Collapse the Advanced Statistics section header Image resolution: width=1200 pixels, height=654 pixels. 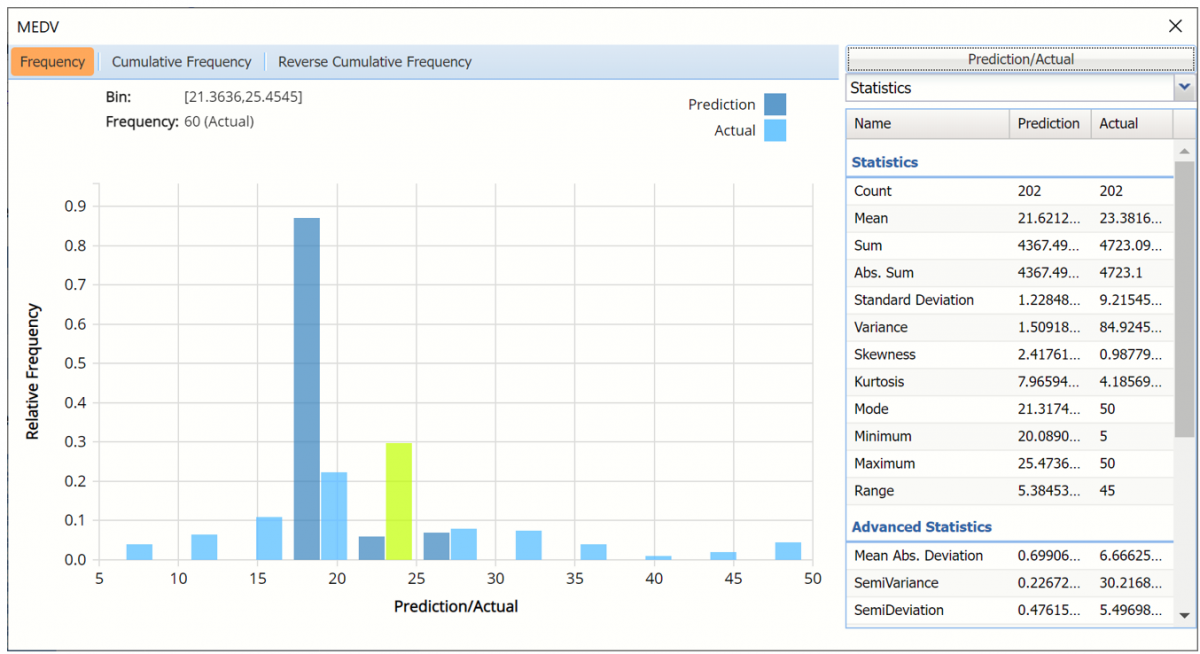(x=921, y=527)
